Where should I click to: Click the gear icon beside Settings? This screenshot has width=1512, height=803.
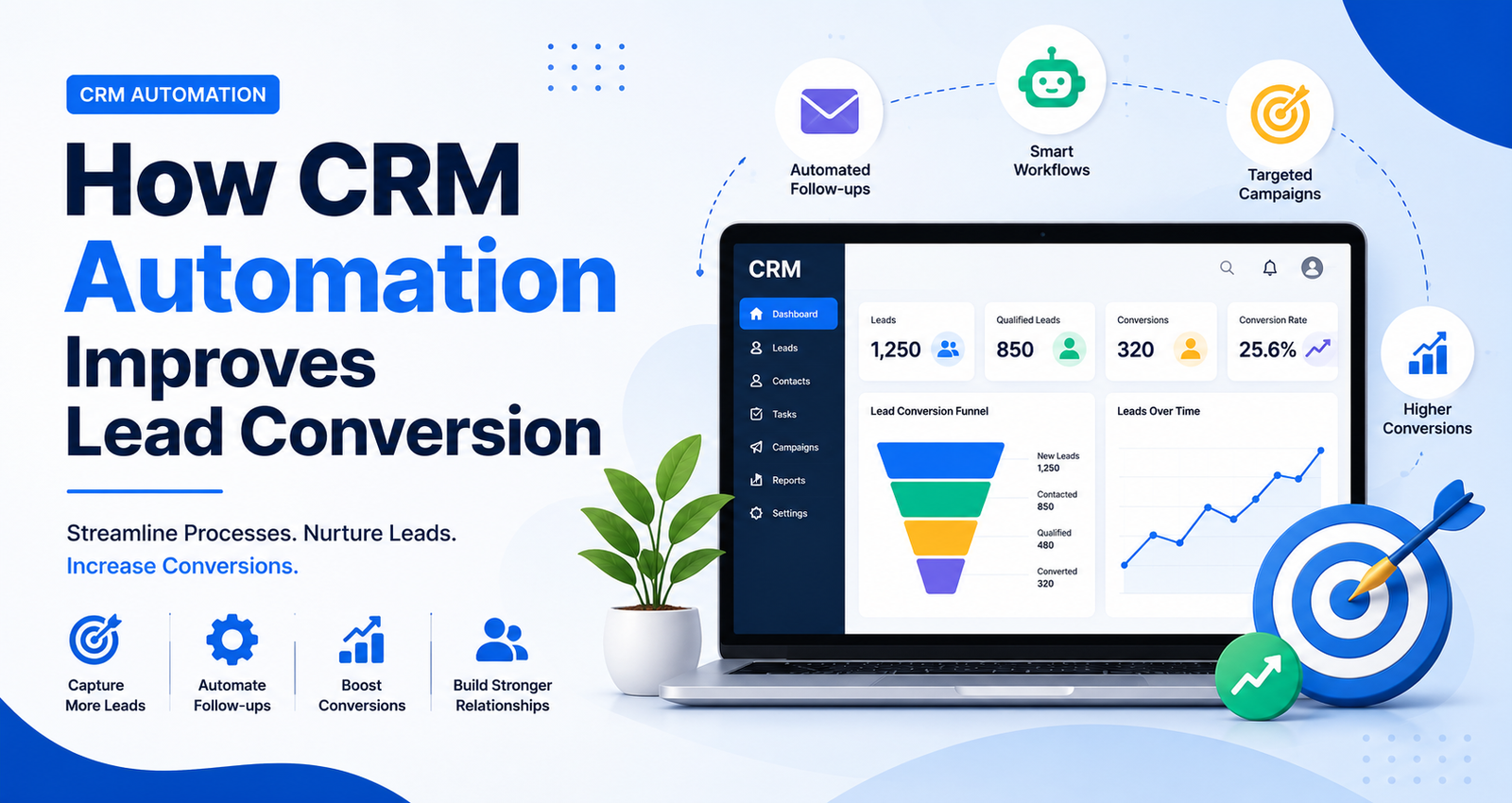point(756,513)
